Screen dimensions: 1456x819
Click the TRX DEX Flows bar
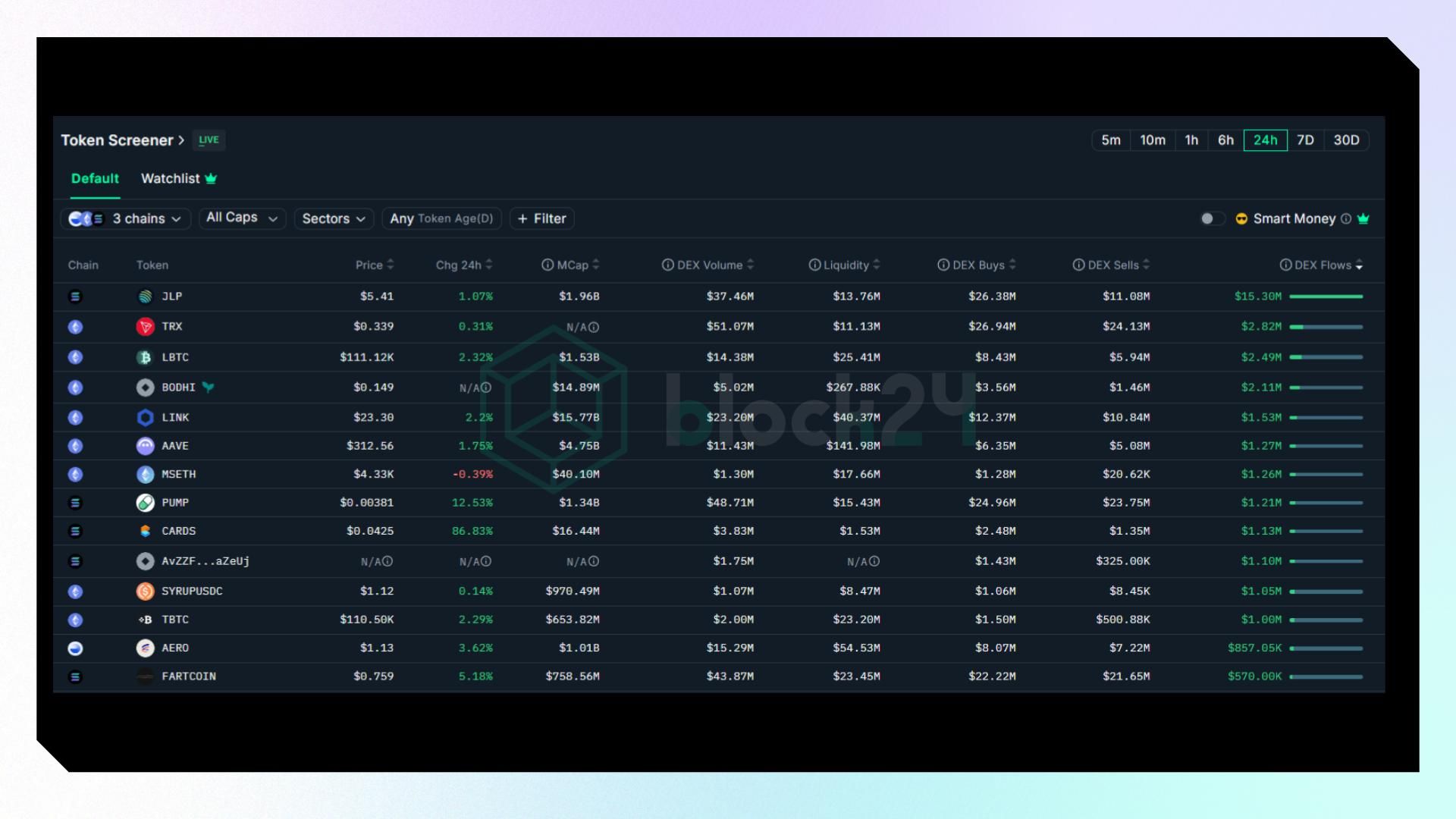1326,327
